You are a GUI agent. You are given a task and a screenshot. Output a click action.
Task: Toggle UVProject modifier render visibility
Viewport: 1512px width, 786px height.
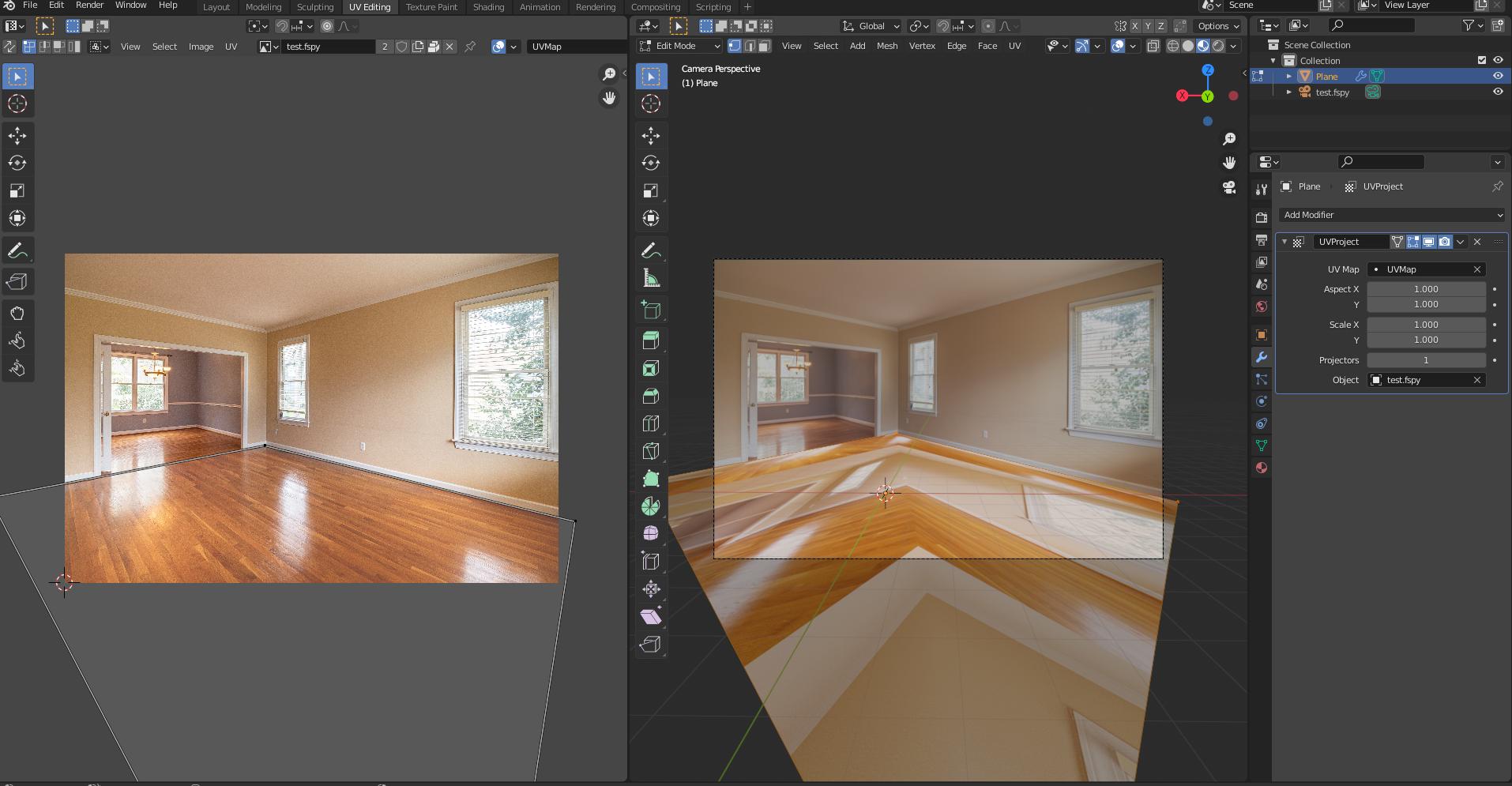(1444, 242)
